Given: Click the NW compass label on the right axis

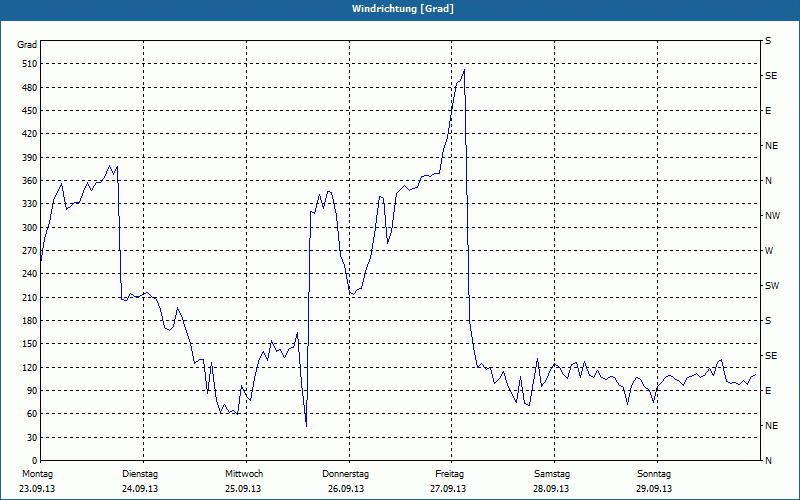Looking at the screenshot, I should click(772, 216).
